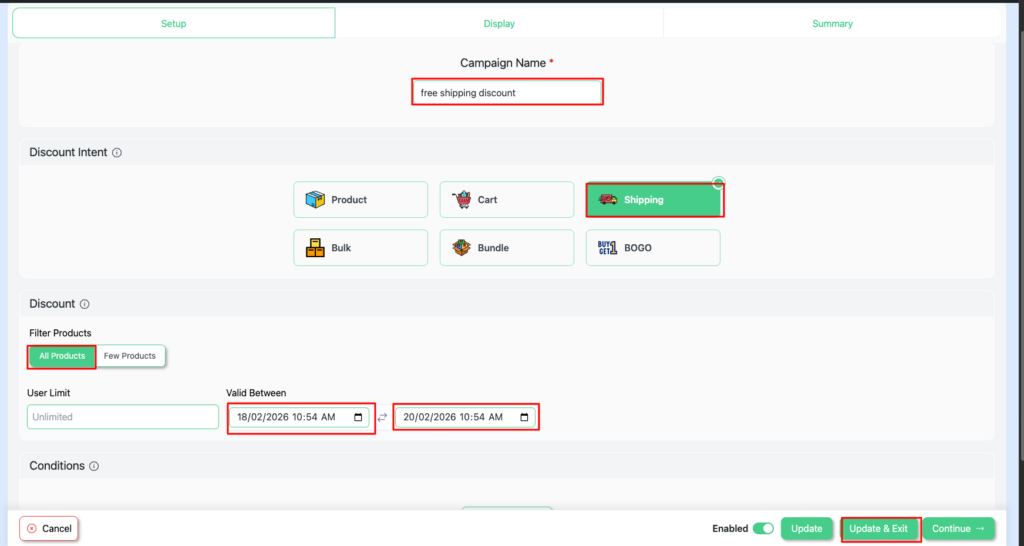This screenshot has width=1024, height=546.
Task: Click the Update & Exit button
Action: [878, 528]
